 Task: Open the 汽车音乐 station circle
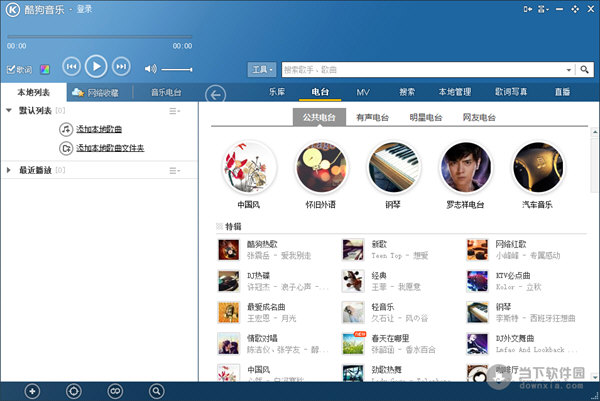point(538,167)
